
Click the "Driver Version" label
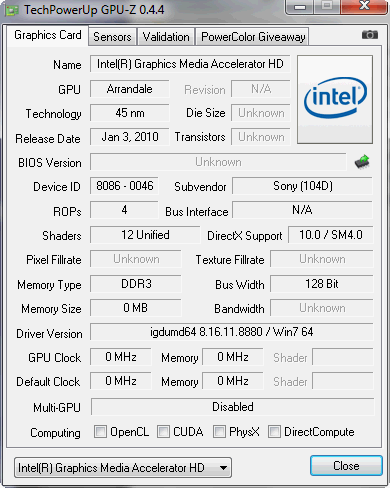click(x=49, y=334)
